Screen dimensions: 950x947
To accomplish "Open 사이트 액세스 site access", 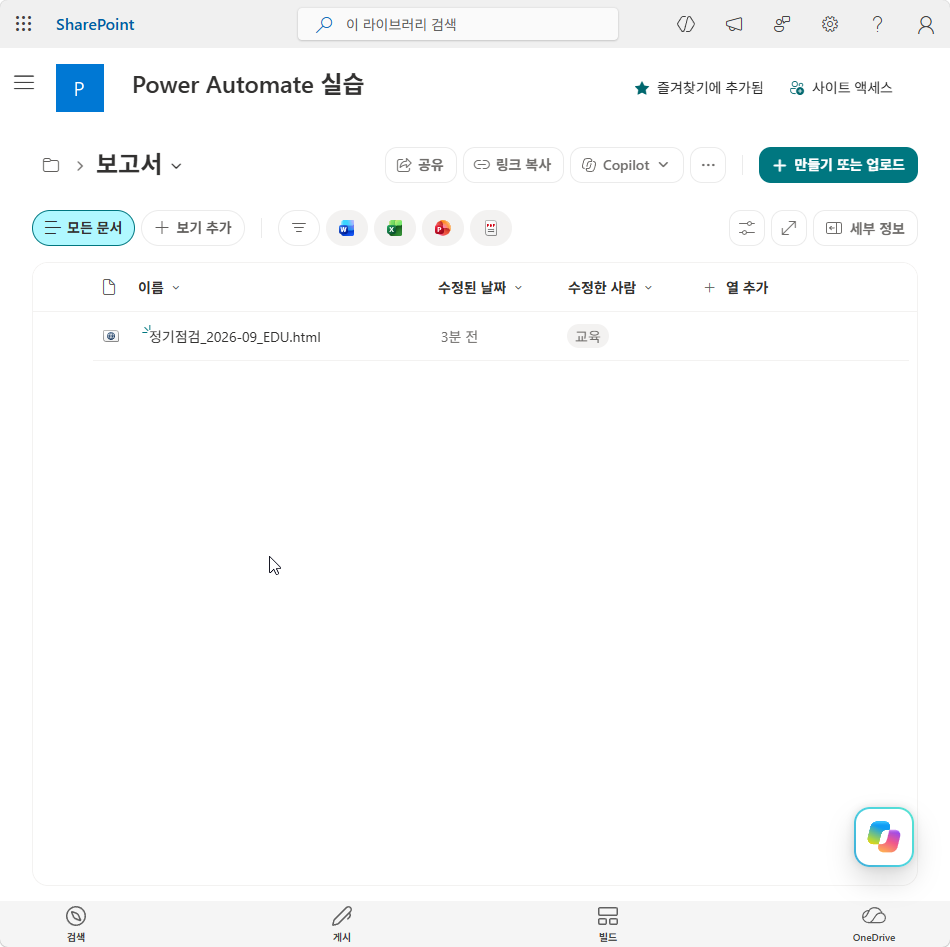I will [x=841, y=88].
